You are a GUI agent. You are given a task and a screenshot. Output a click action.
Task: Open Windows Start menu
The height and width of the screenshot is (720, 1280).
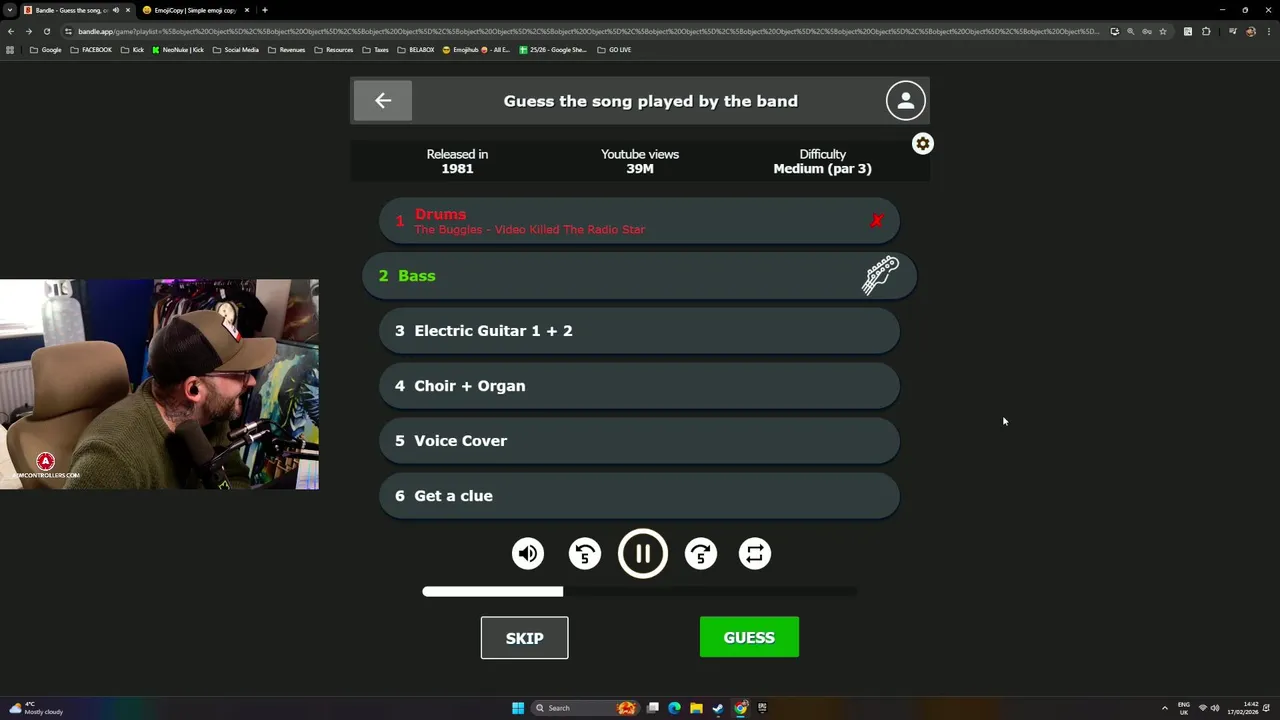[x=518, y=708]
